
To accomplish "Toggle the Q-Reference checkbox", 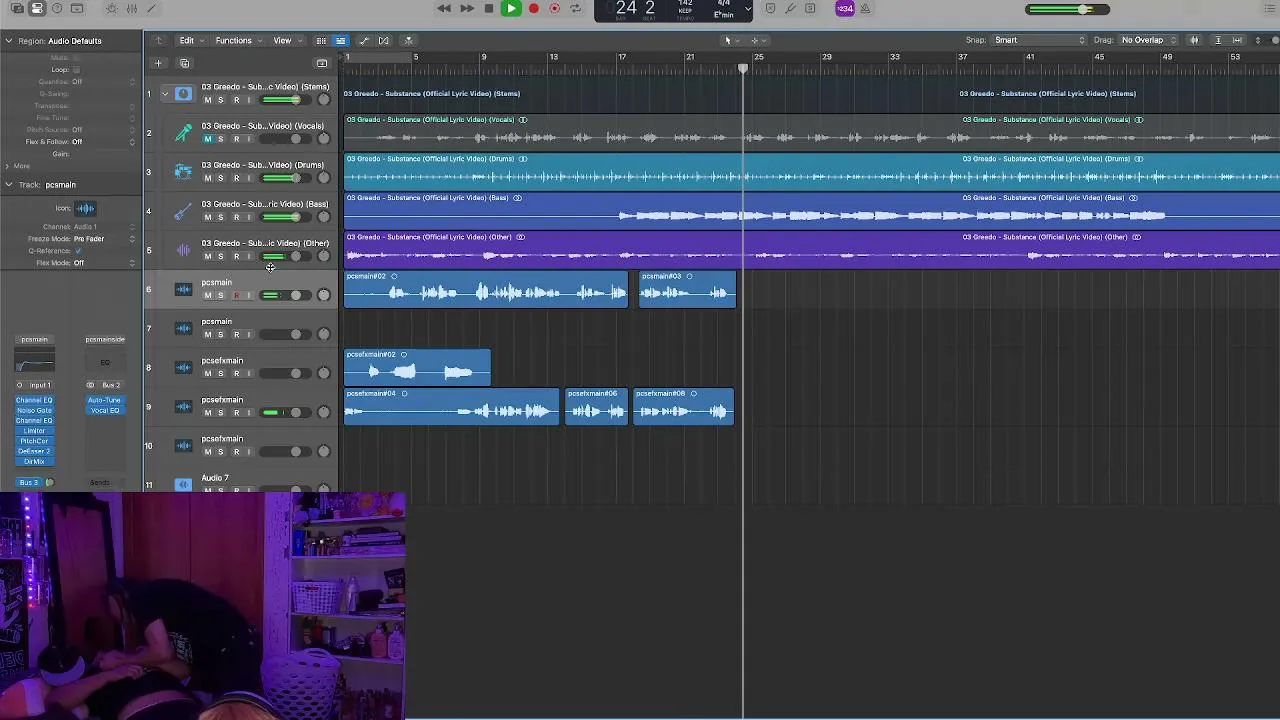I will [78, 251].
